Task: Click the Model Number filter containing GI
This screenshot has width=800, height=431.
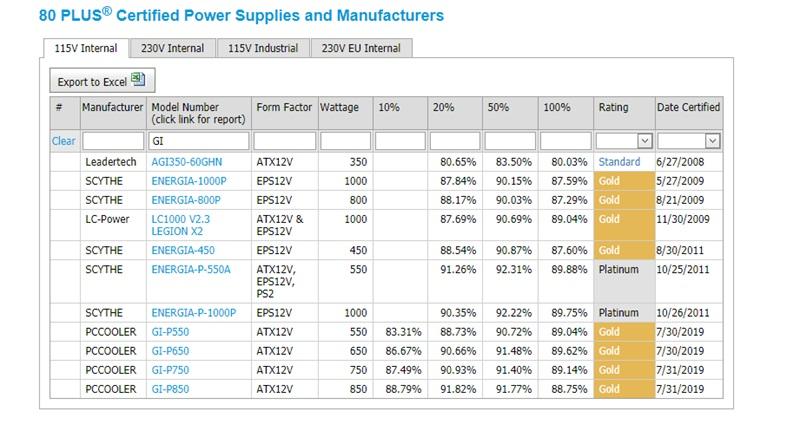Action: click(x=199, y=141)
